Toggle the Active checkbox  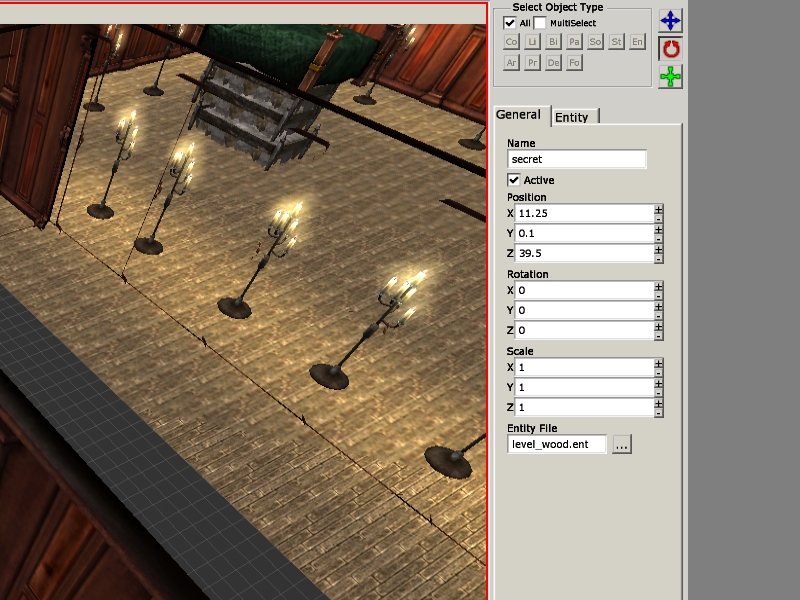[514, 180]
